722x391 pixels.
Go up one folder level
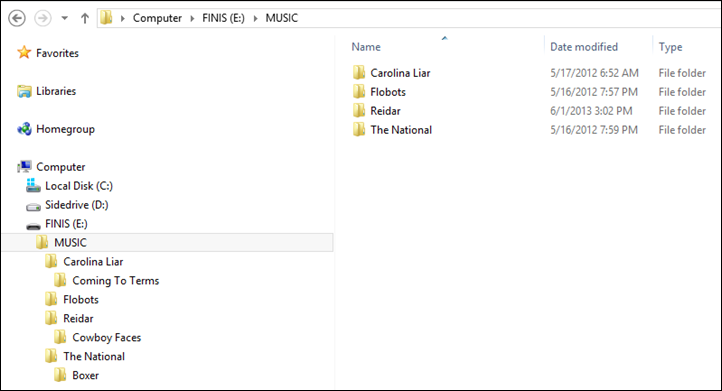[85, 18]
